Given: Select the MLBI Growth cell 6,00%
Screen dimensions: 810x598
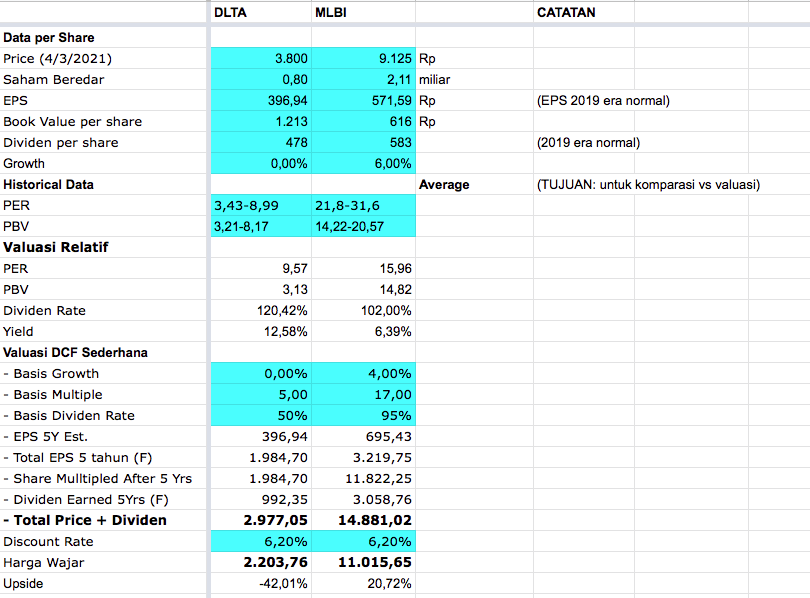Looking at the screenshot, I should pos(364,163).
